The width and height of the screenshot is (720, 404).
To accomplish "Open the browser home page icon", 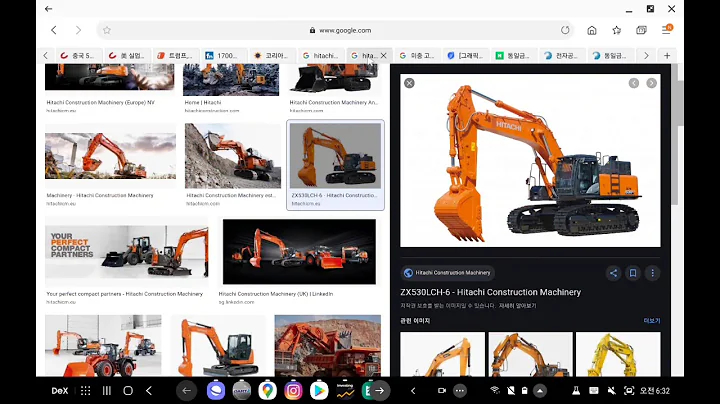I will coord(592,30).
